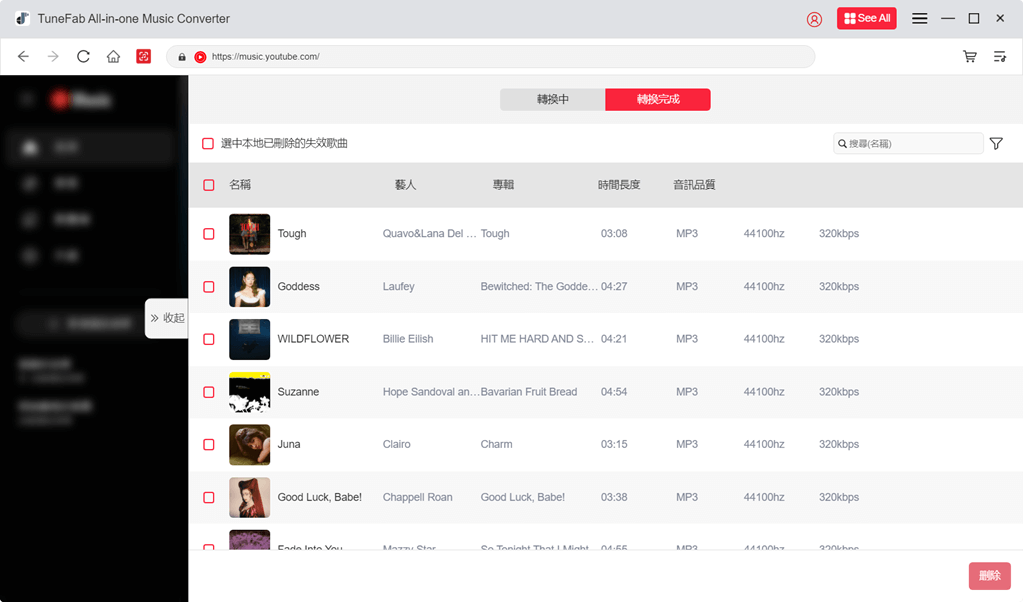Open the shopping cart icon
1024x602 pixels.
[x=970, y=56]
